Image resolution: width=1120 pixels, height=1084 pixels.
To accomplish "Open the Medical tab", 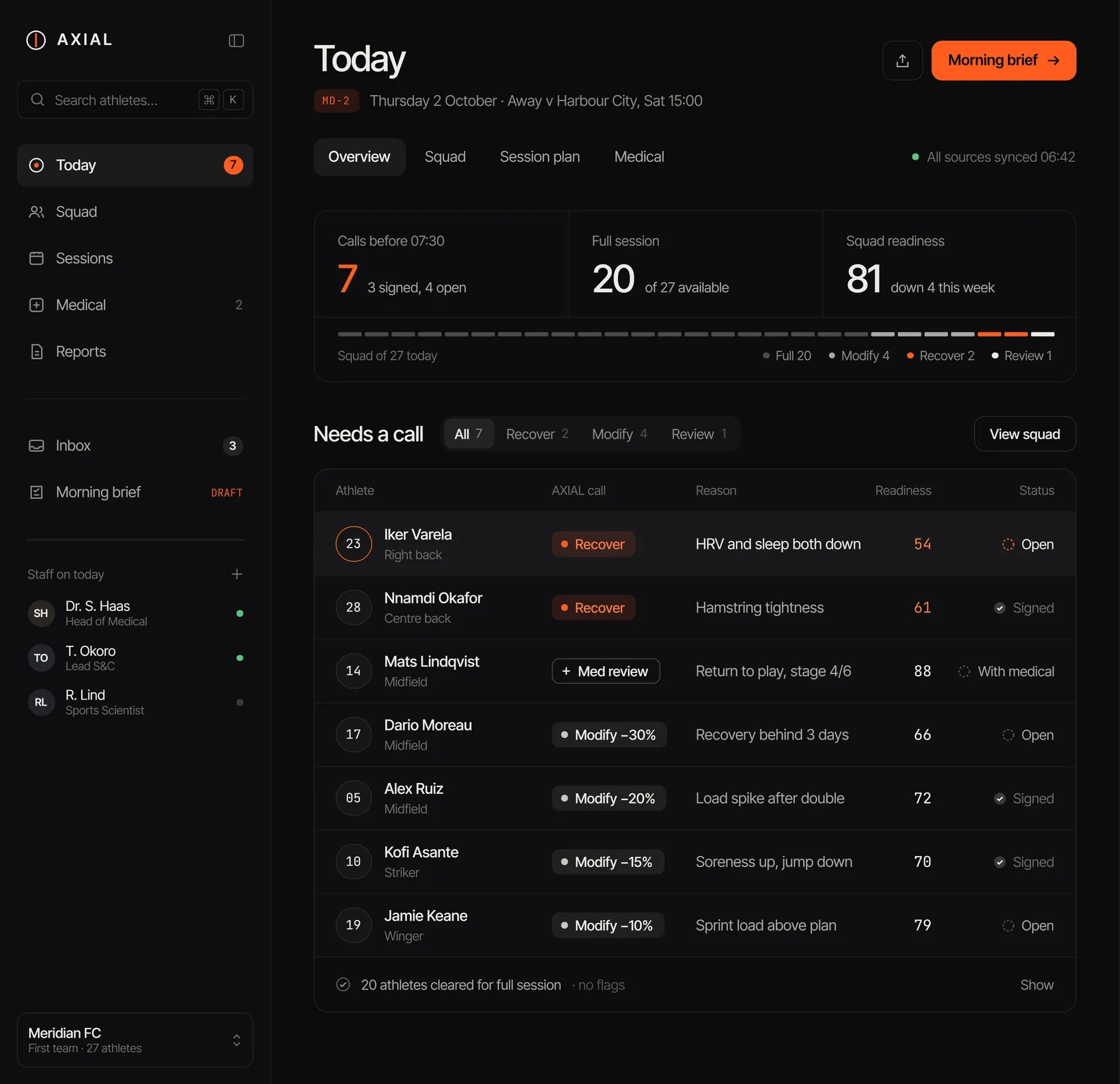I will 639,157.
